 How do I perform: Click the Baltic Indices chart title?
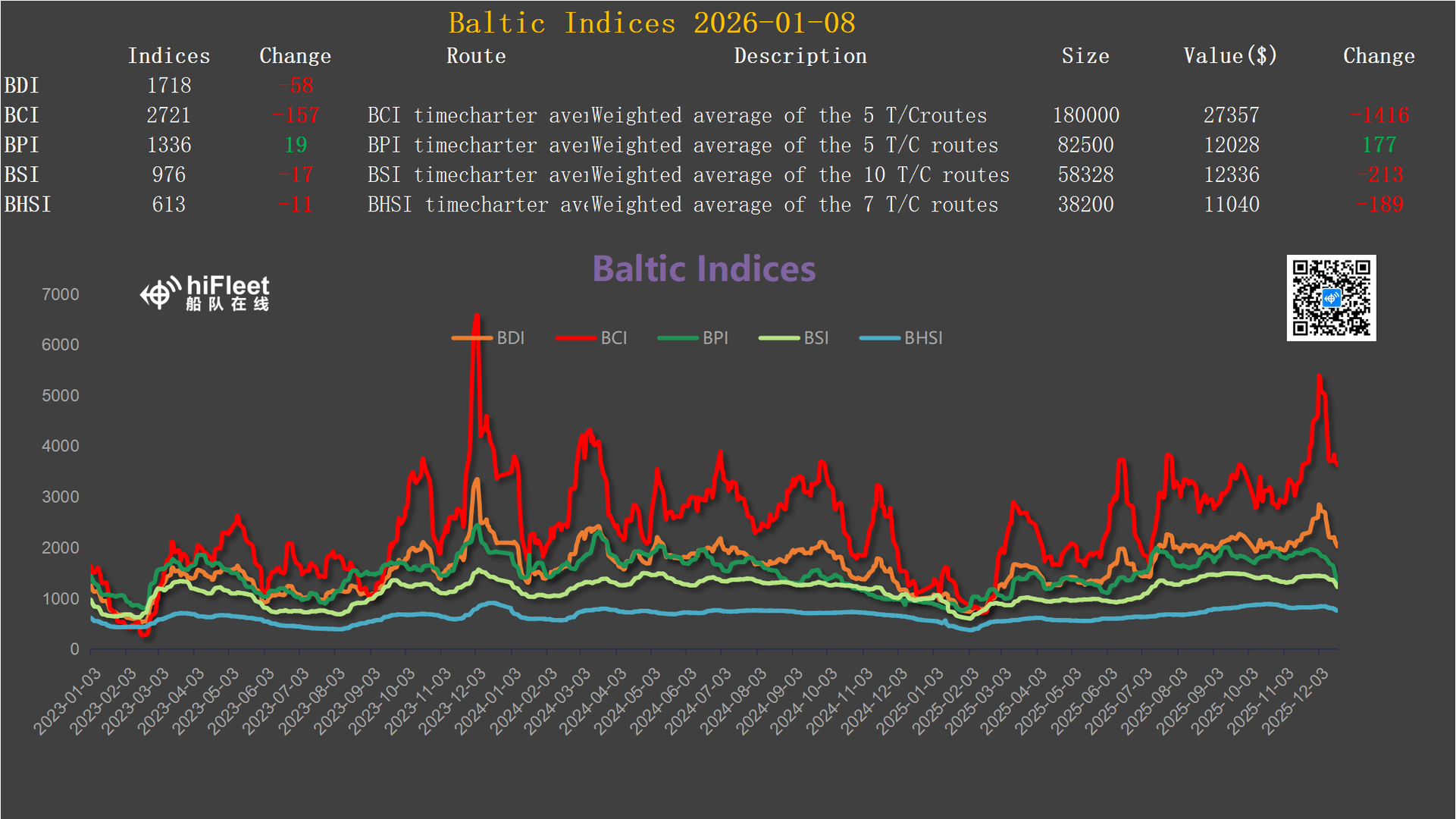(x=703, y=269)
